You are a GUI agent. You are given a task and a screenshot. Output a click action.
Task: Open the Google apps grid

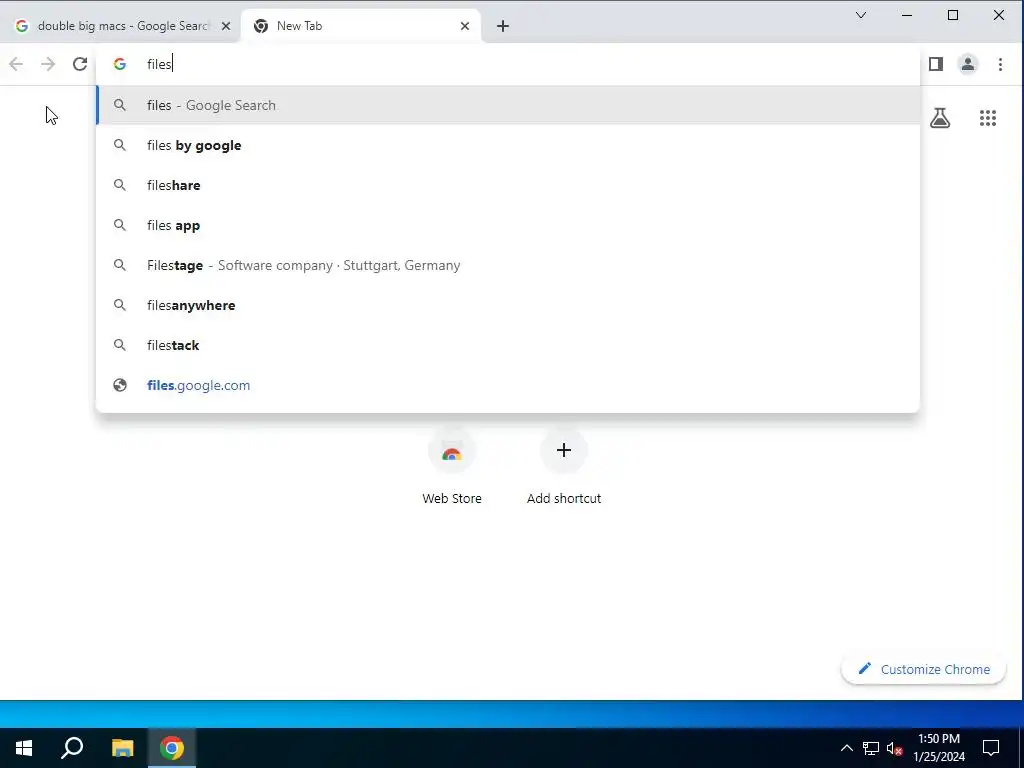click(x=987, y=118)
